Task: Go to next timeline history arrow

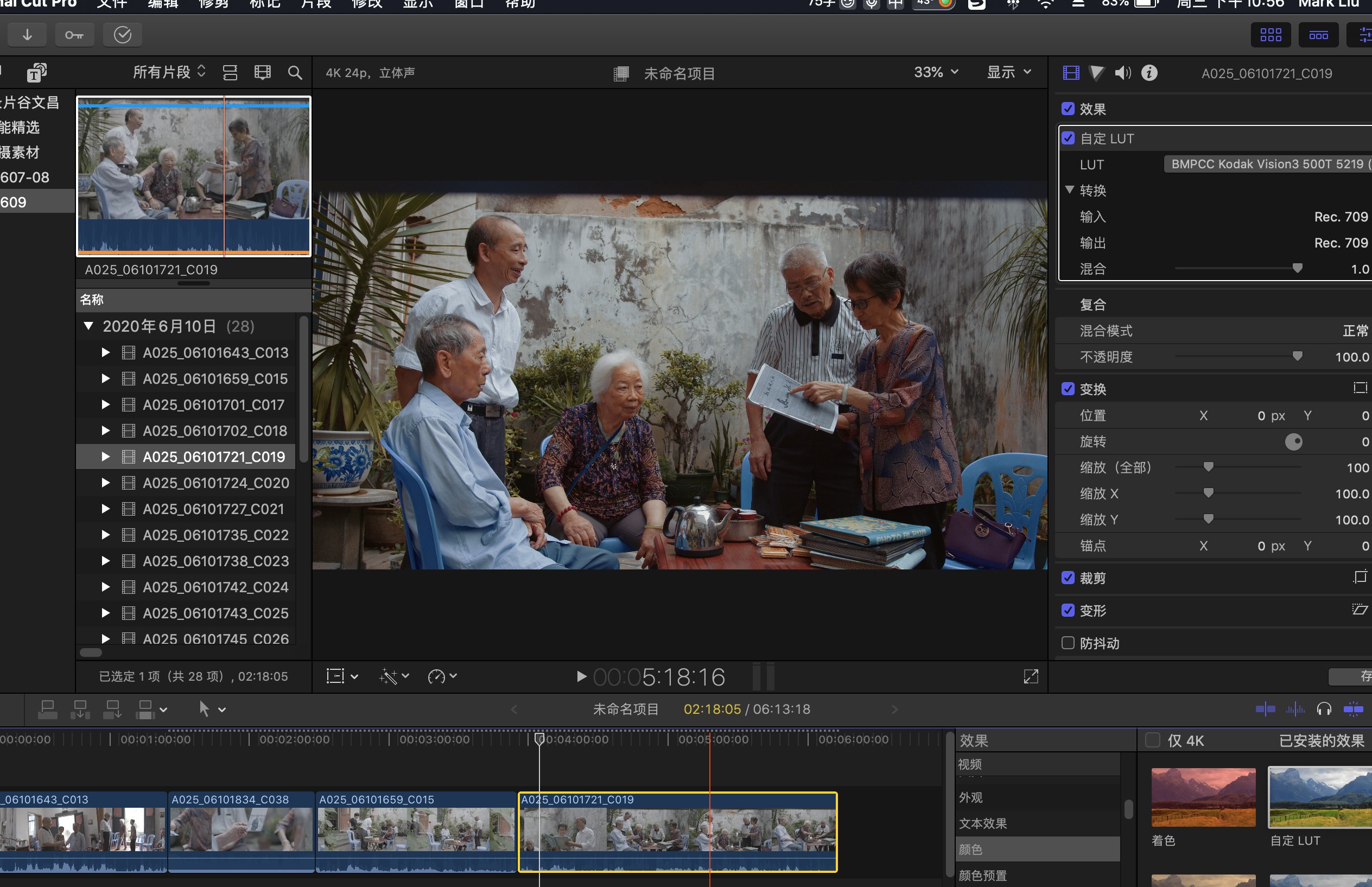Action: (894, 709)
